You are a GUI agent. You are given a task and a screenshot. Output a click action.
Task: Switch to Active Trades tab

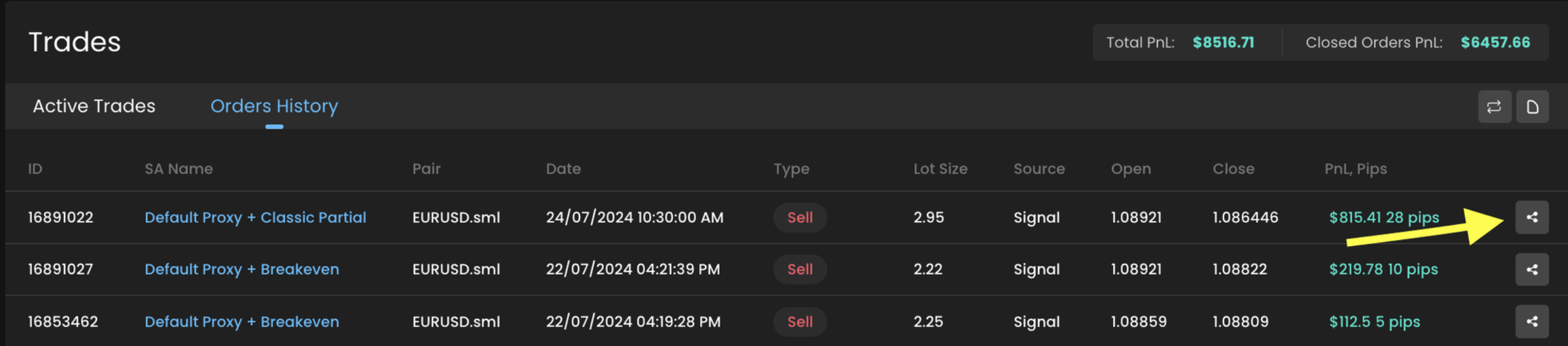coord(94,106)
